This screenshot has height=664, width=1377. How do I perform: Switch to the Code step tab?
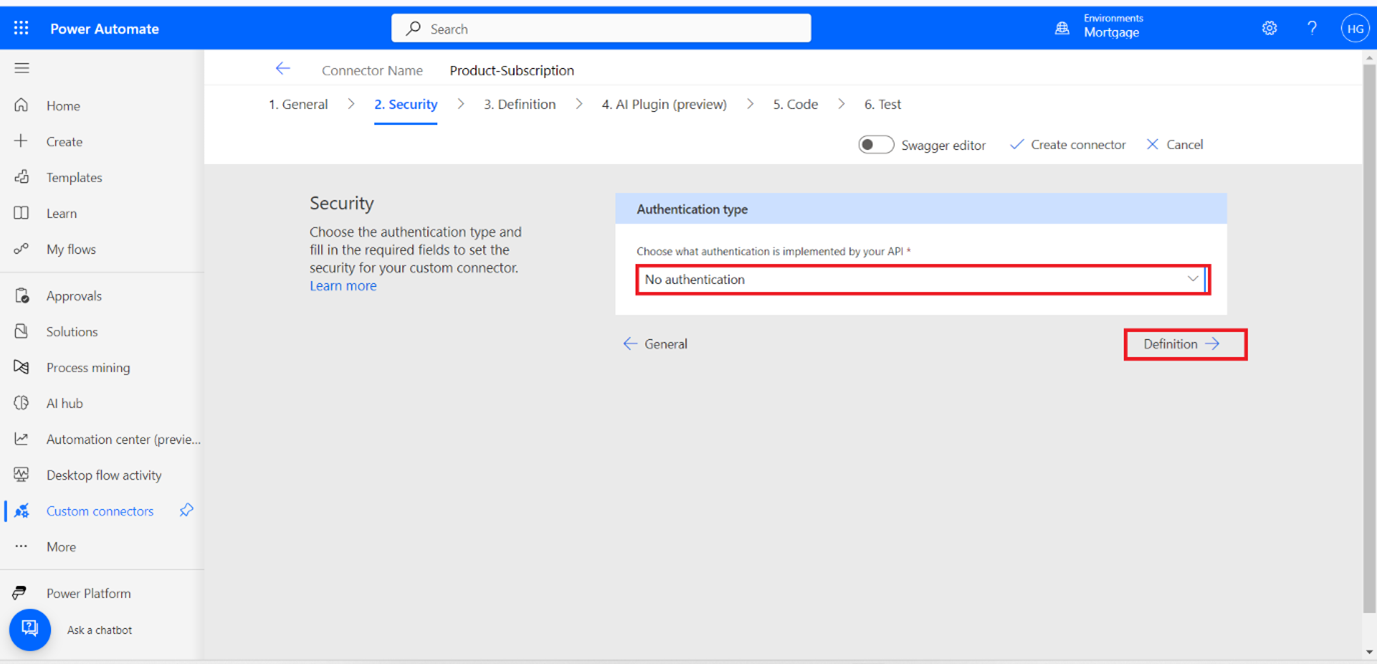click(x=795, y=103)
